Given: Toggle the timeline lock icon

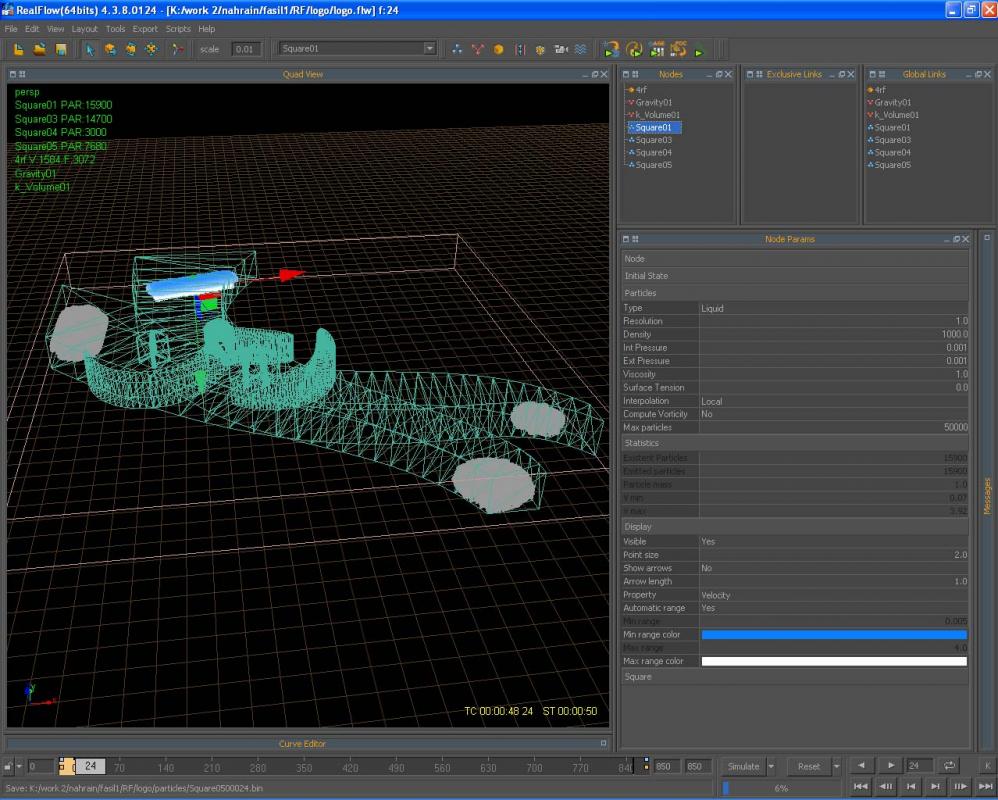Looking at the screenshot, I should (9, 767).
